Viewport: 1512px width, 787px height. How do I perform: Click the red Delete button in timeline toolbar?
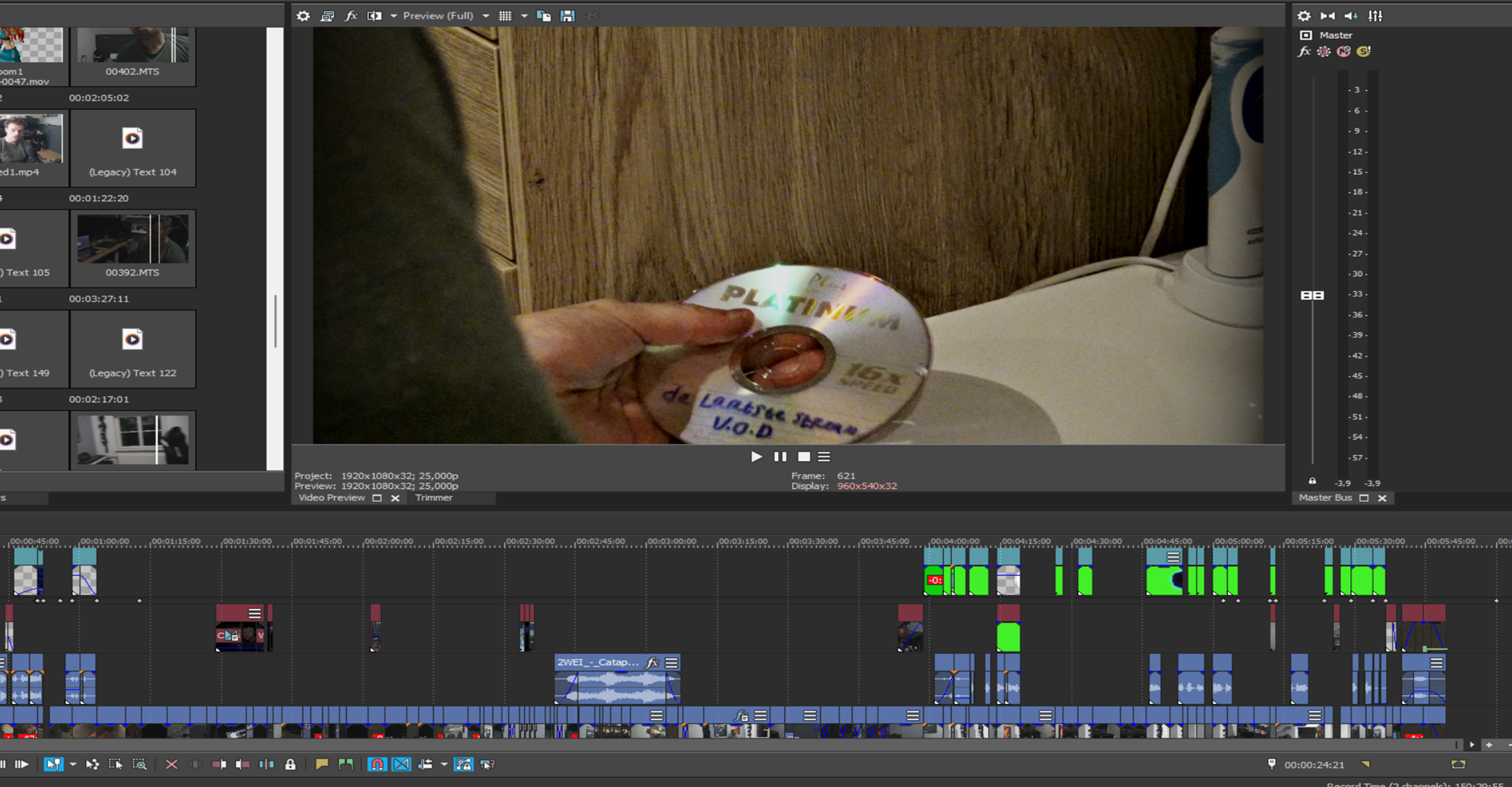[x=171, y=764]
